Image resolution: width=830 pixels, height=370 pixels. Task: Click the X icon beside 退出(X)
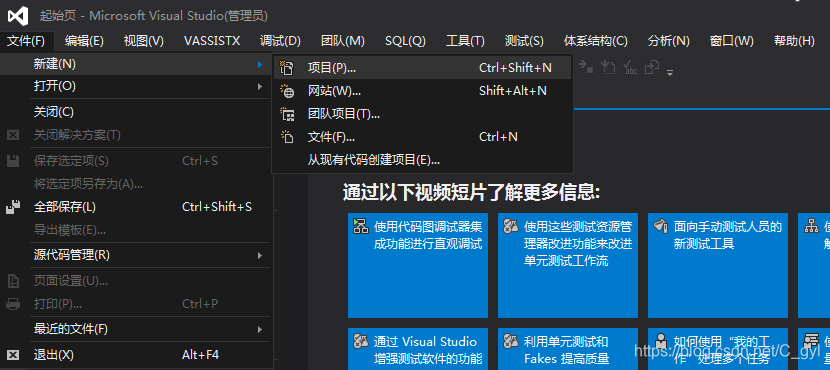point(13,355)
